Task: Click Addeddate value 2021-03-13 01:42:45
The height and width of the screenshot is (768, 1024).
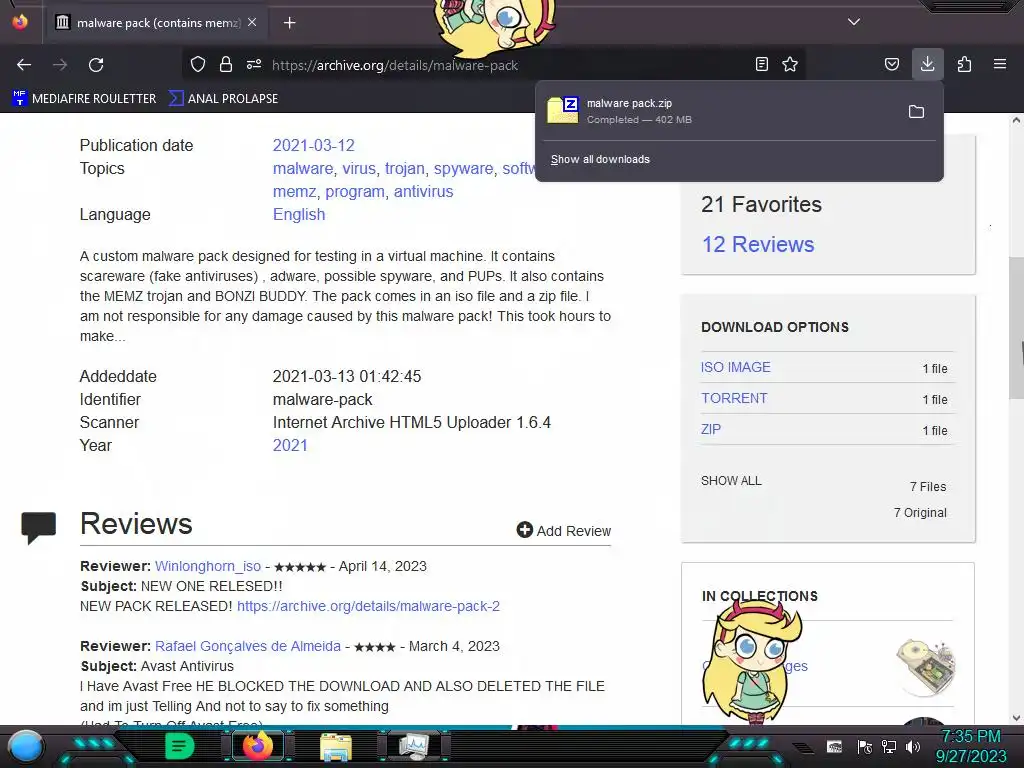Action: click(x=347, y=376)
